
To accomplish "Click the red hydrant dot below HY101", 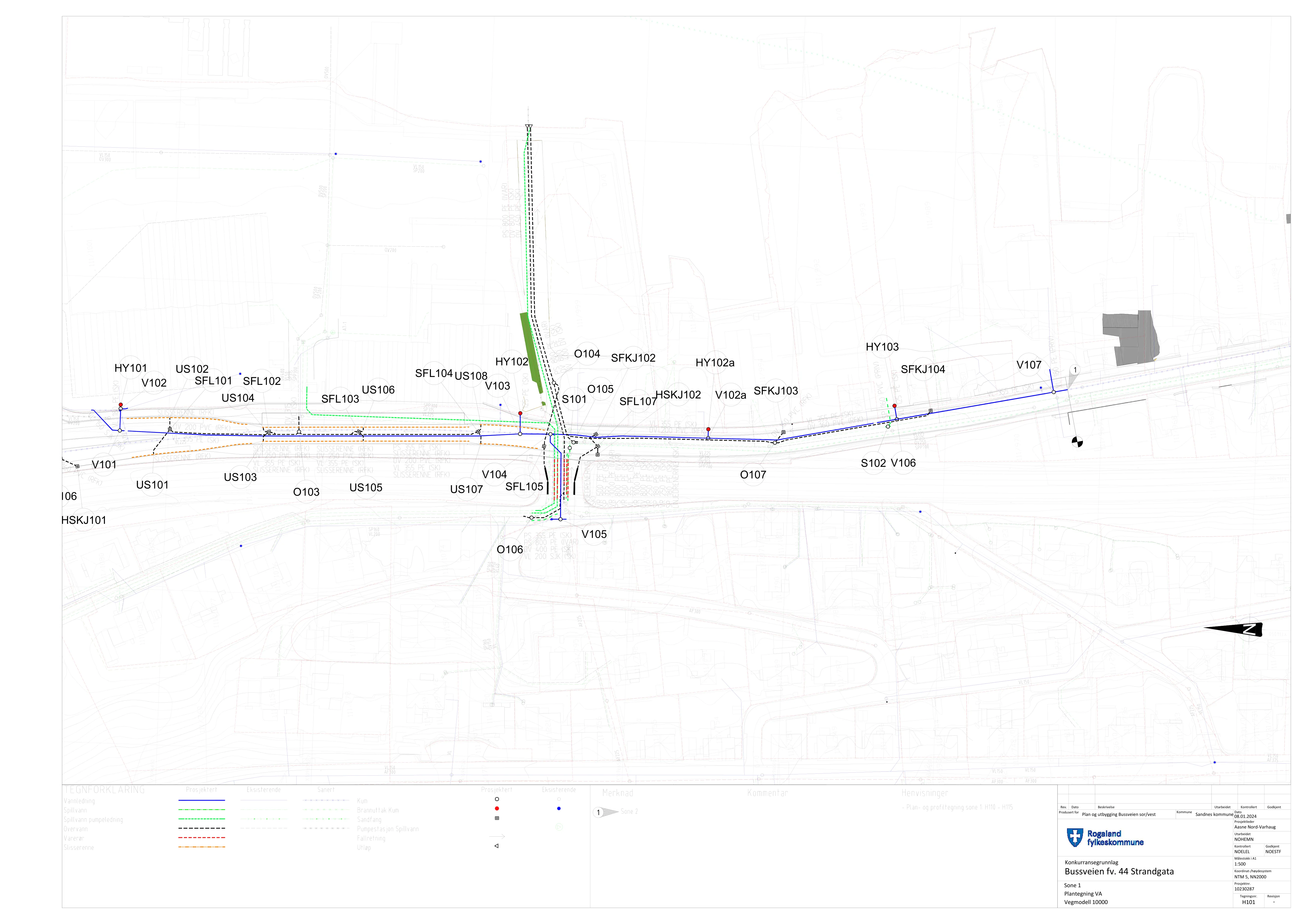I will [x=121, y=405].
